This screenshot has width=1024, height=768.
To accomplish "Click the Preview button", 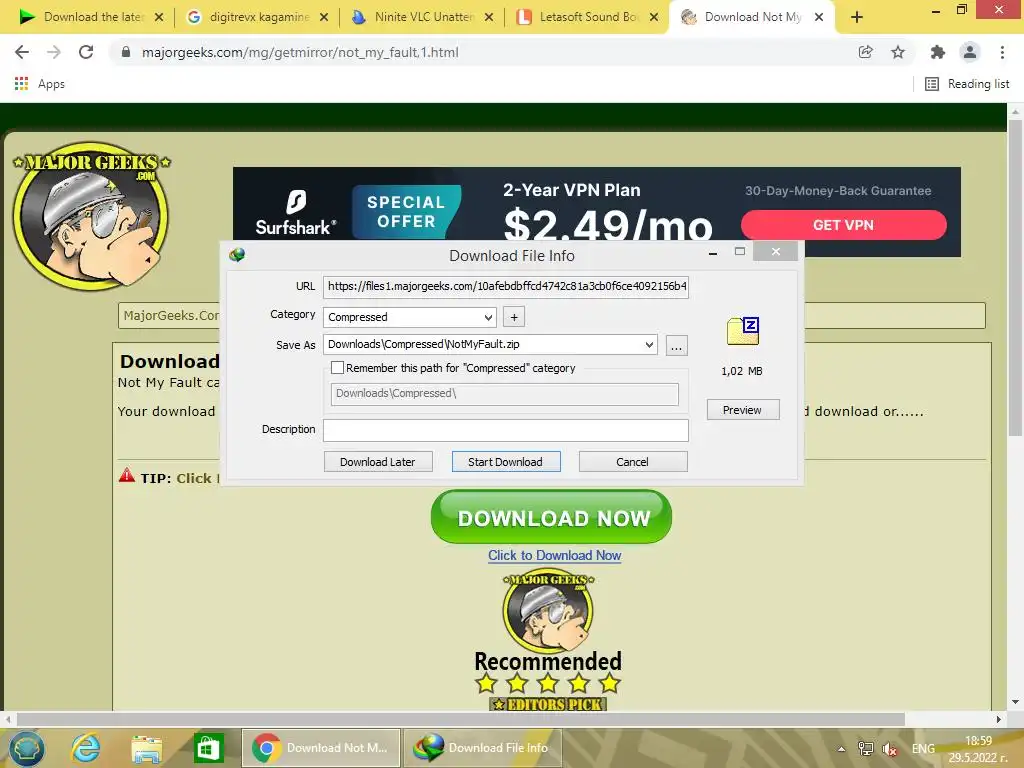I will coord(743,409).
